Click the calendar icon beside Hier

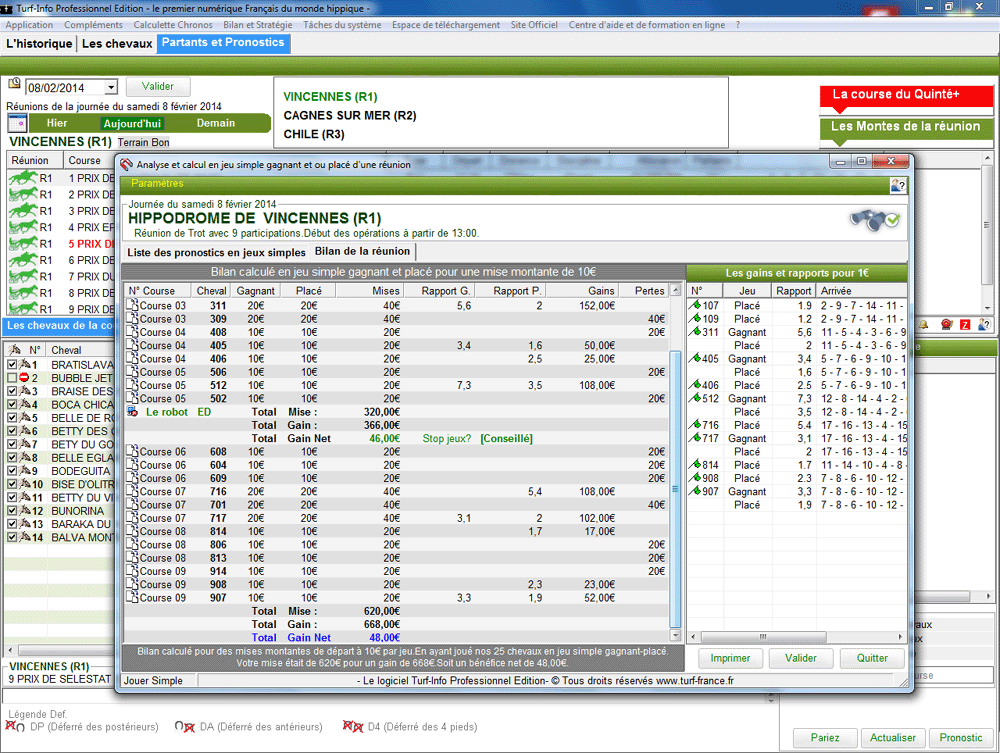click(17, 123)
